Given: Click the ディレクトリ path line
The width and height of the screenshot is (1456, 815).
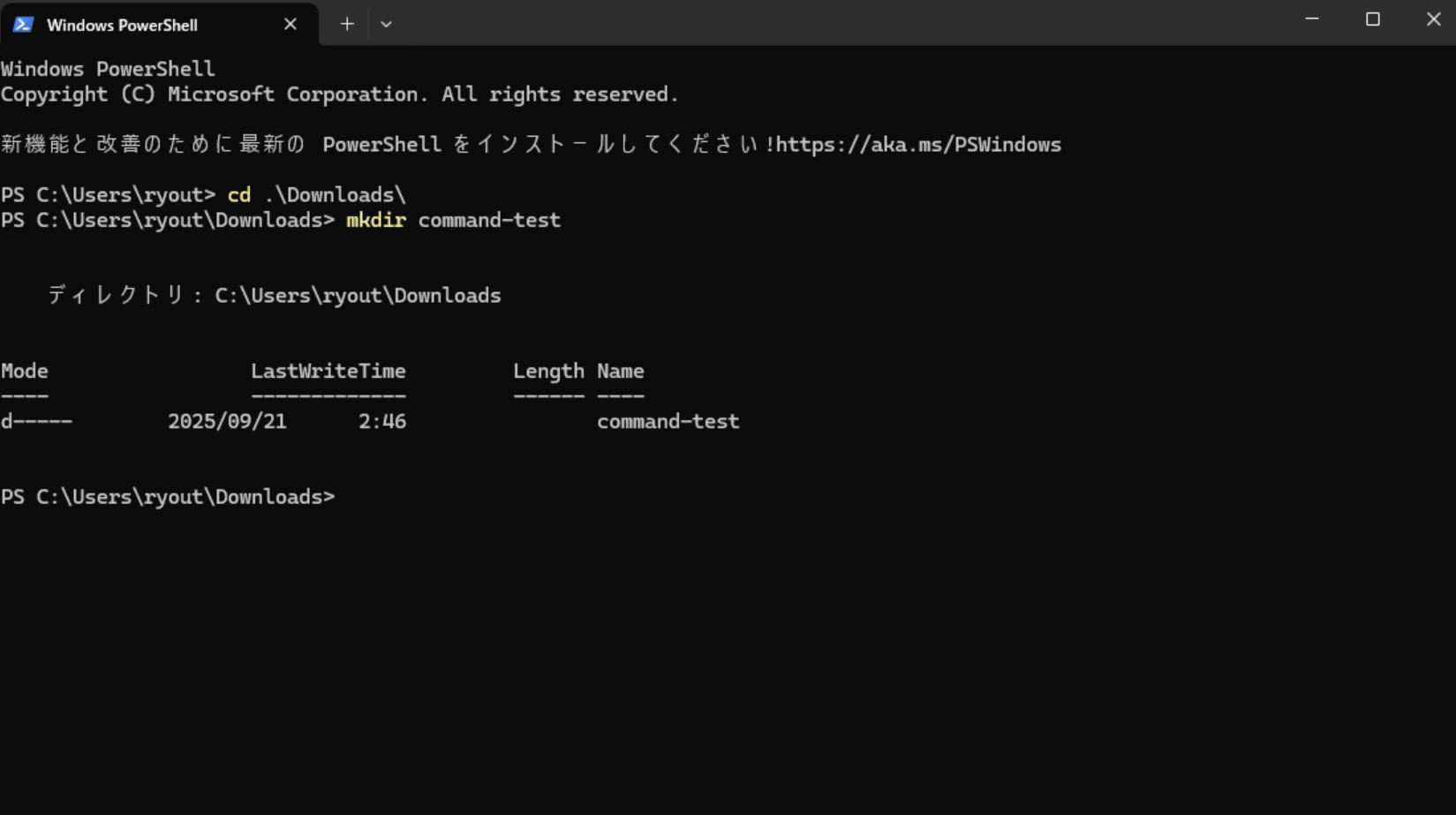Looking at the screenshot, I should pyautogui.click(x=274, y=296).
